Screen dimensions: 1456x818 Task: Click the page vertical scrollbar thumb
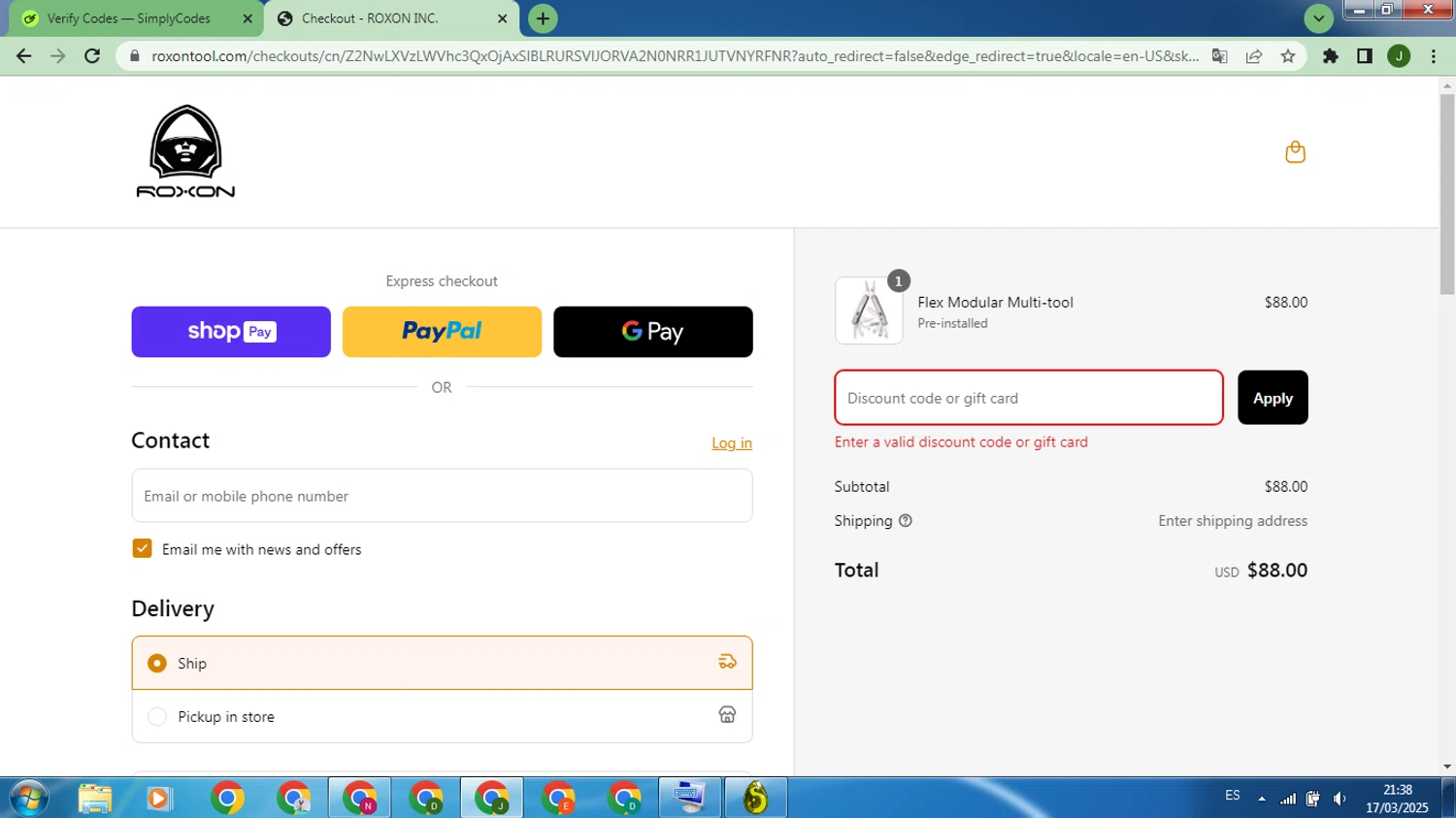tap(1447, 194)
